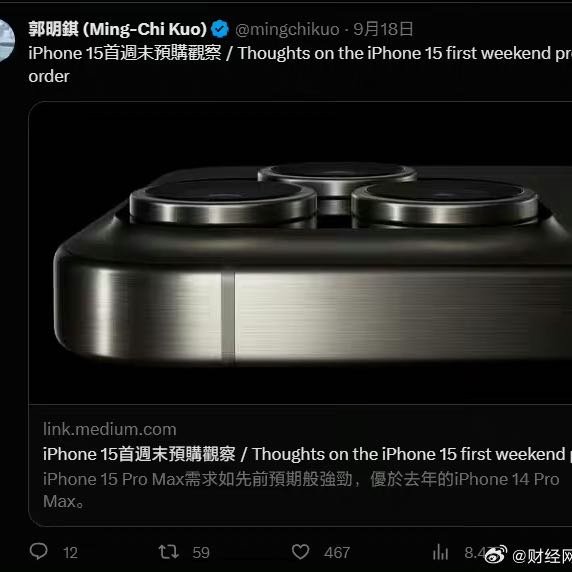The width and height of the screenshot is (572, 572).
Task: View analytics via the bar chart icon
Action: click(440, 552)
